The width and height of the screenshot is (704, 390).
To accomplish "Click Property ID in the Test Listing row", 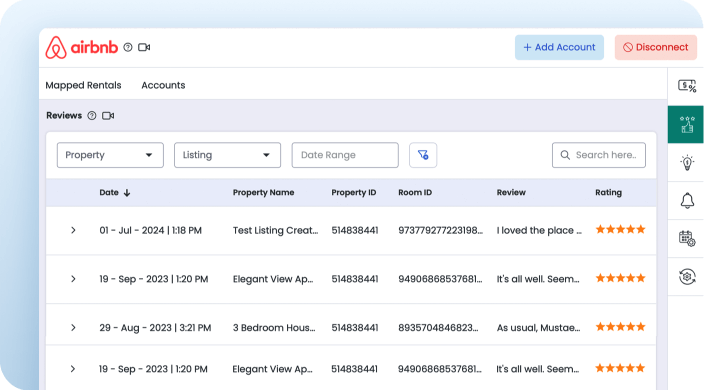I will pyautogui.click(x=355, y=230).
